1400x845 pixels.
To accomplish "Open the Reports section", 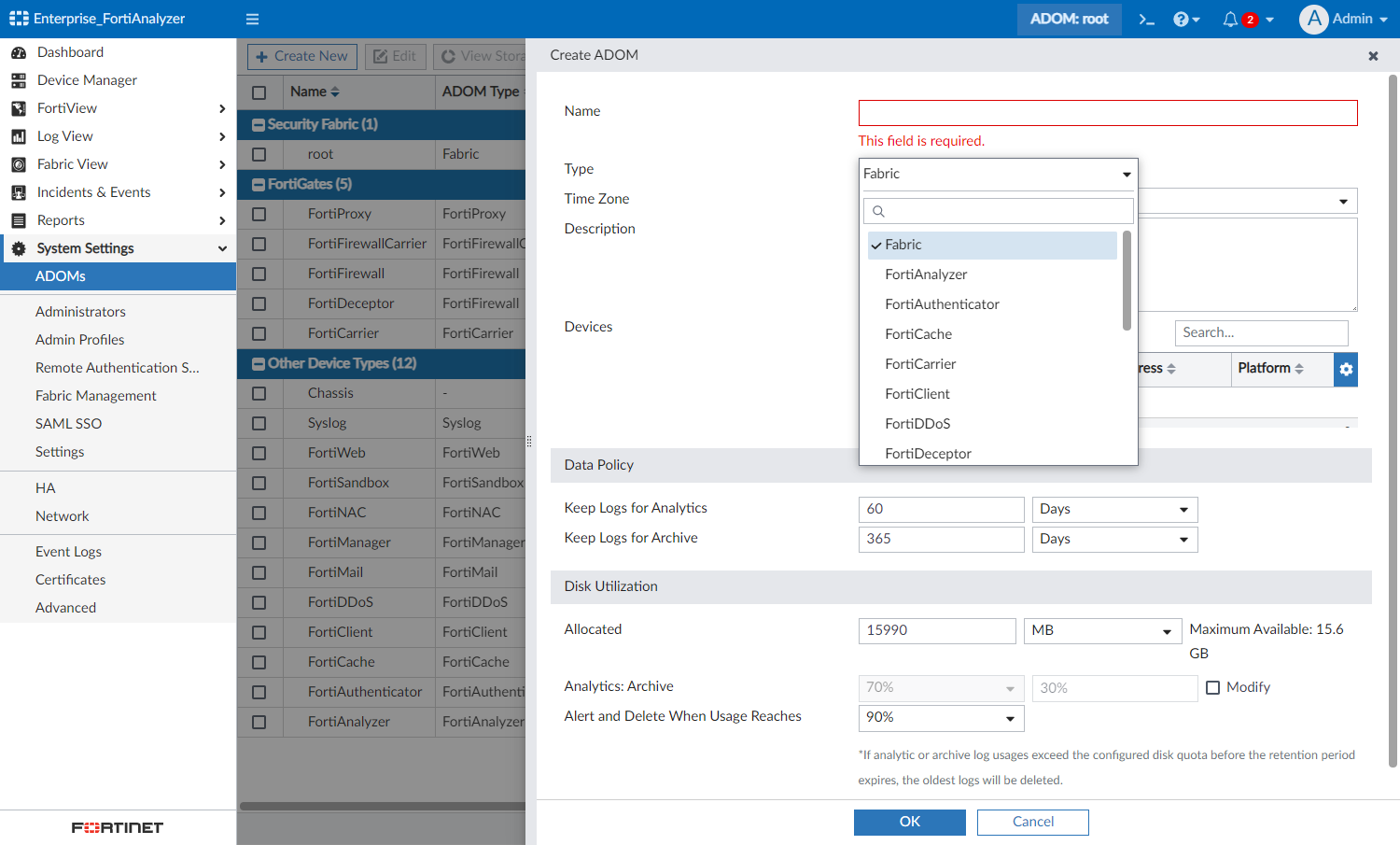I will click(60, 219).
